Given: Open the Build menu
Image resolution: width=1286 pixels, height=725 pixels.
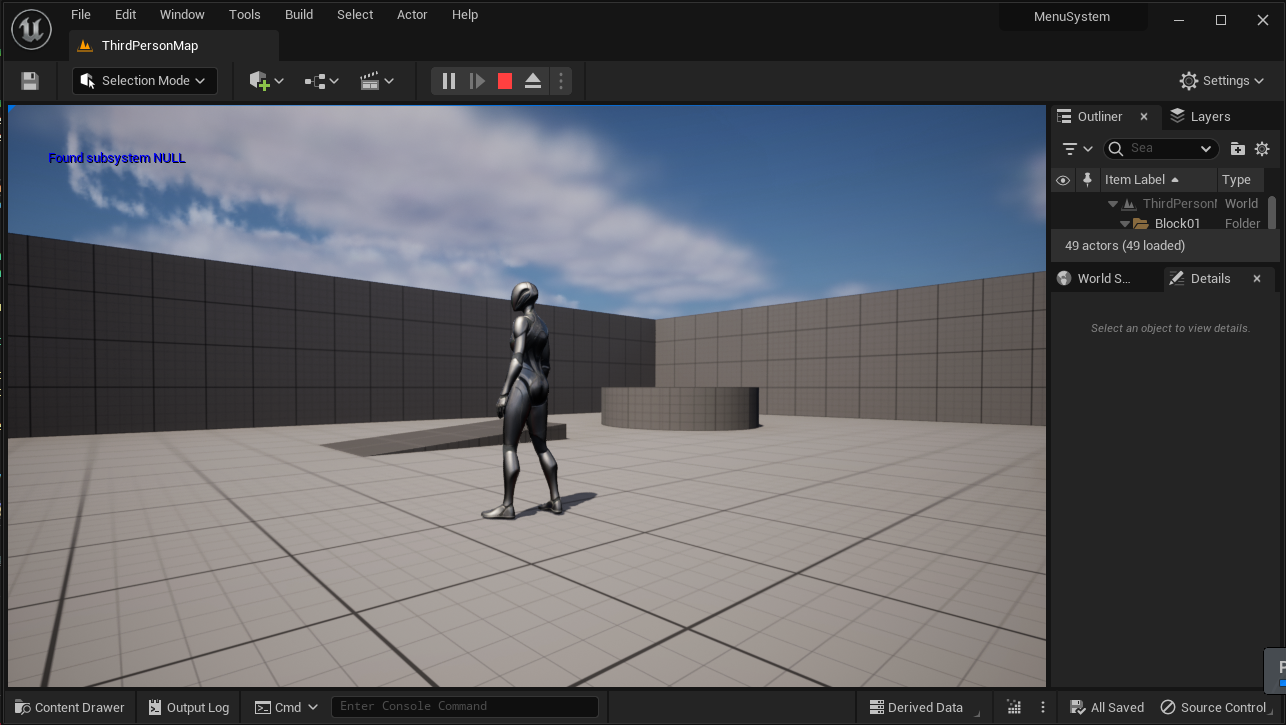Looking at the screenshot, I should (x=299, y=15).
